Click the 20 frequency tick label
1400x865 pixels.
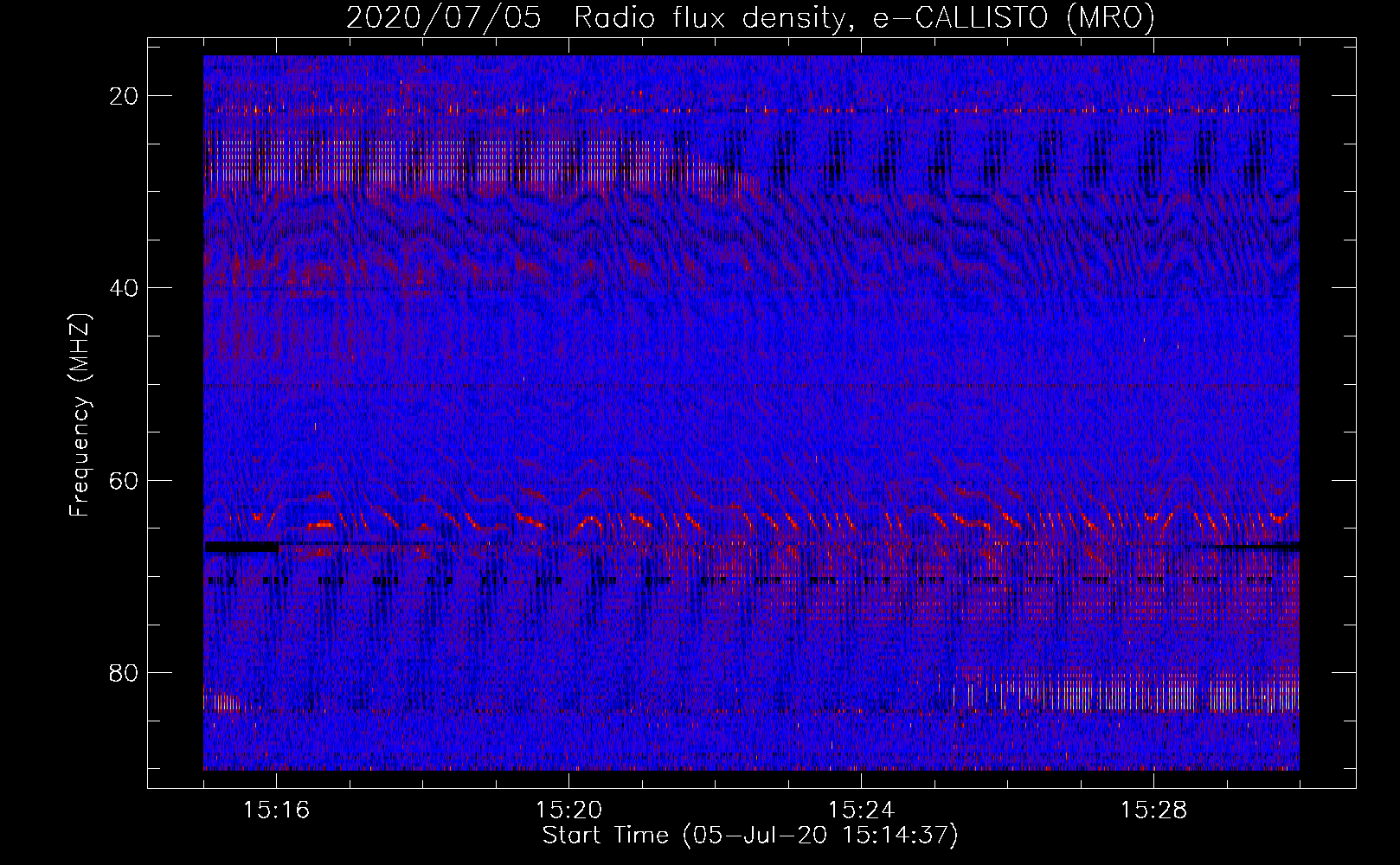click(x=124, y=96)
